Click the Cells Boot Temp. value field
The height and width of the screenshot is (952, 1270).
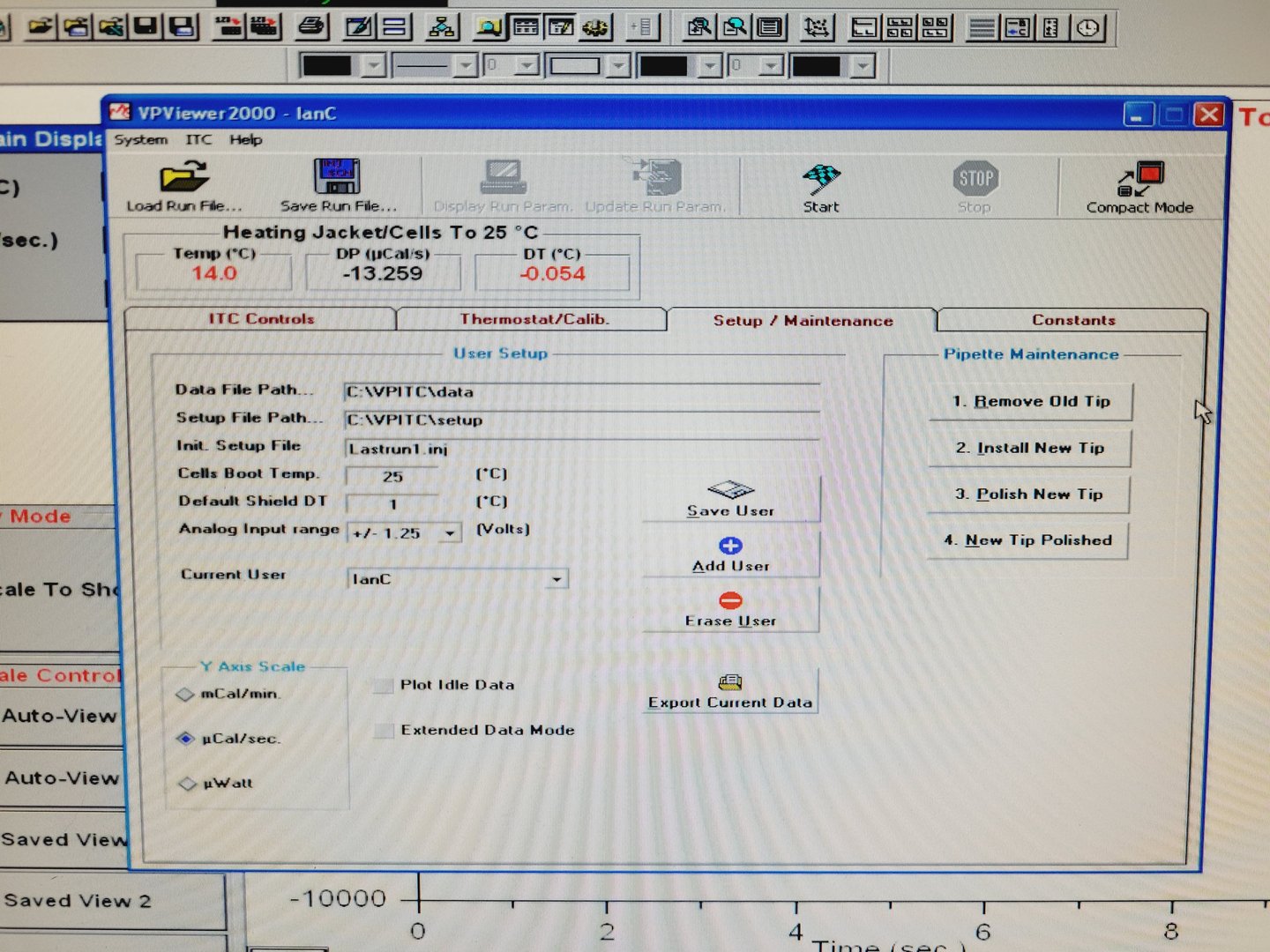point(392,476)
